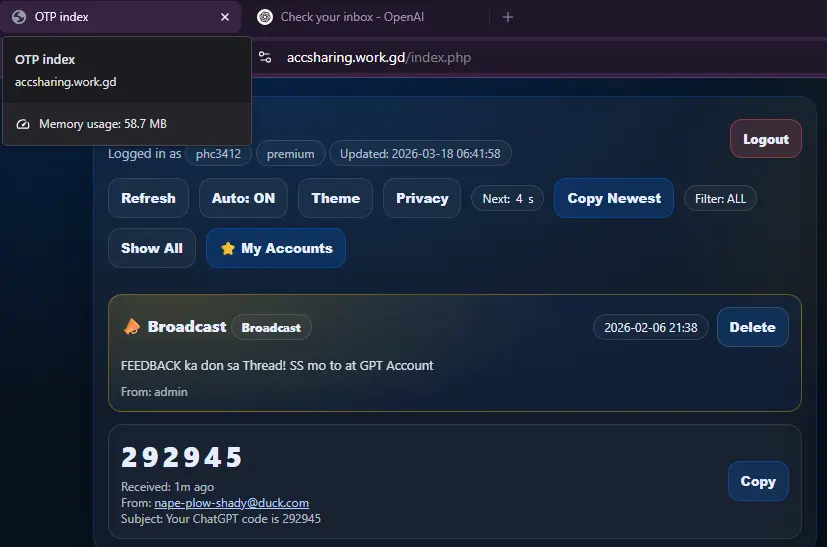Click the Show All button

(x=152, y=248)
